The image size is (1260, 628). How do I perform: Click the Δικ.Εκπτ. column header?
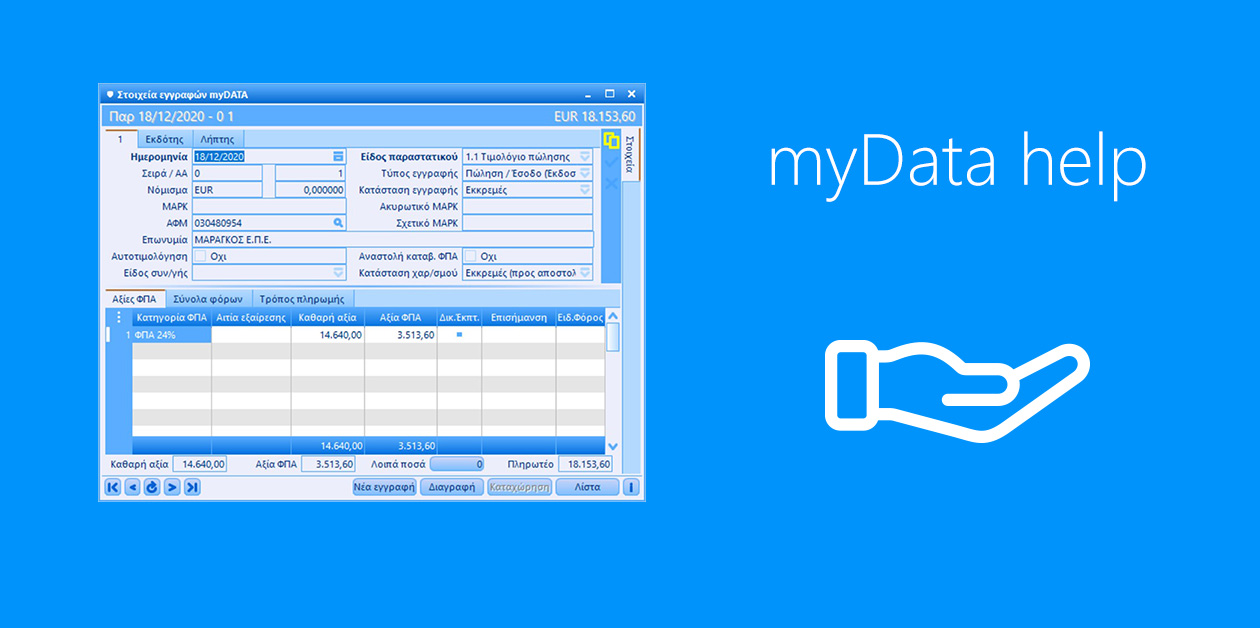click(x=460, y=318)
